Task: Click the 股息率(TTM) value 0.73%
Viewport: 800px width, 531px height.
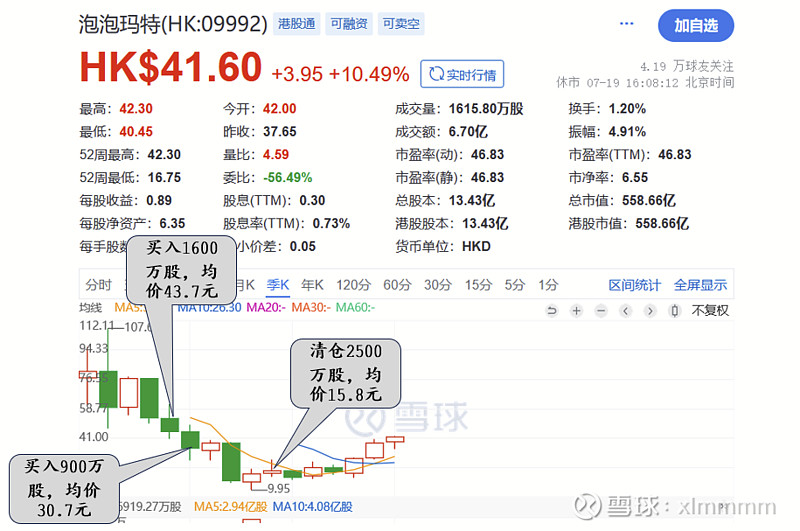Action: [x=332, y=223]
